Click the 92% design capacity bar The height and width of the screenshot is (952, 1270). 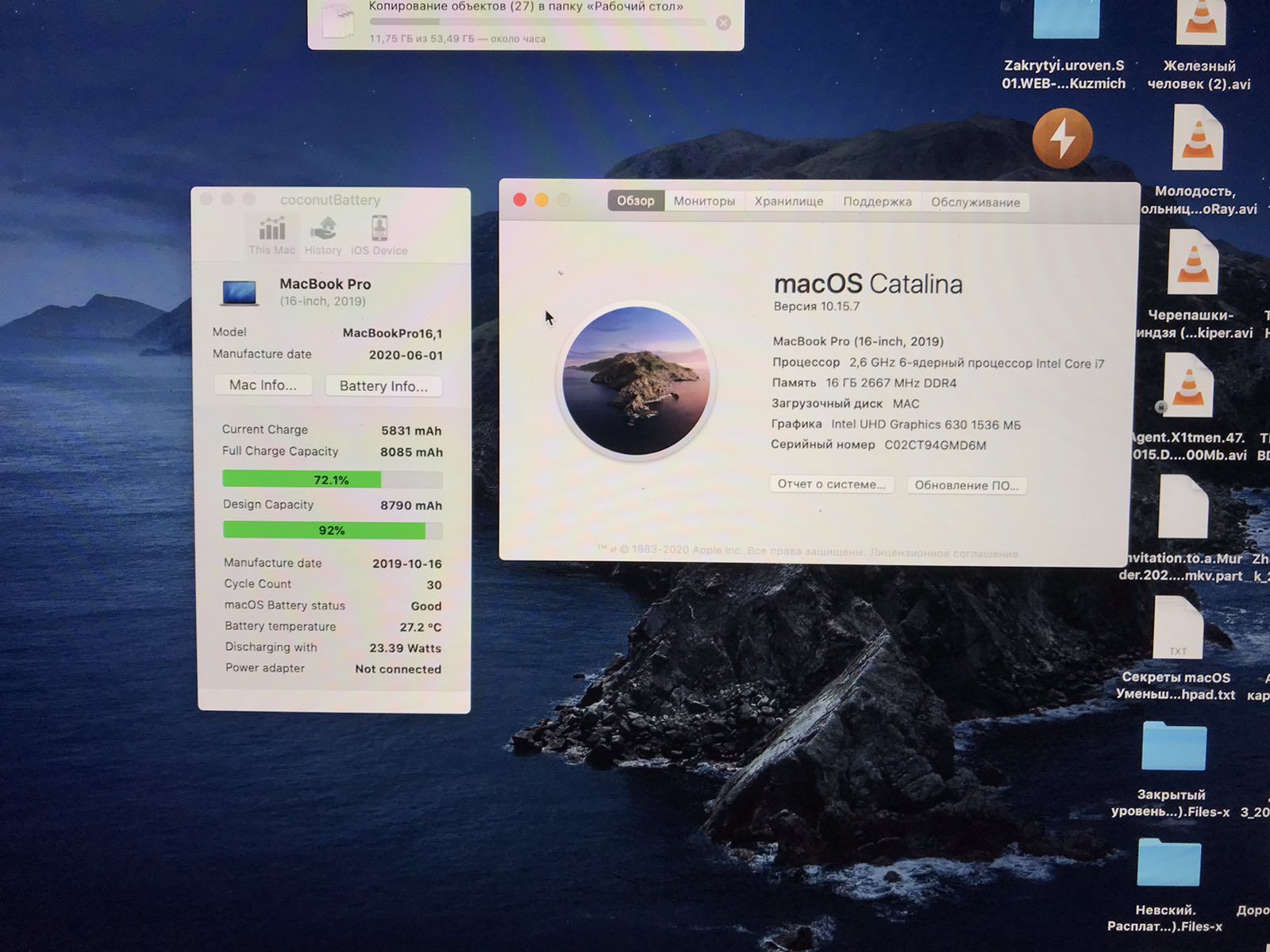(x=333, y=530)
